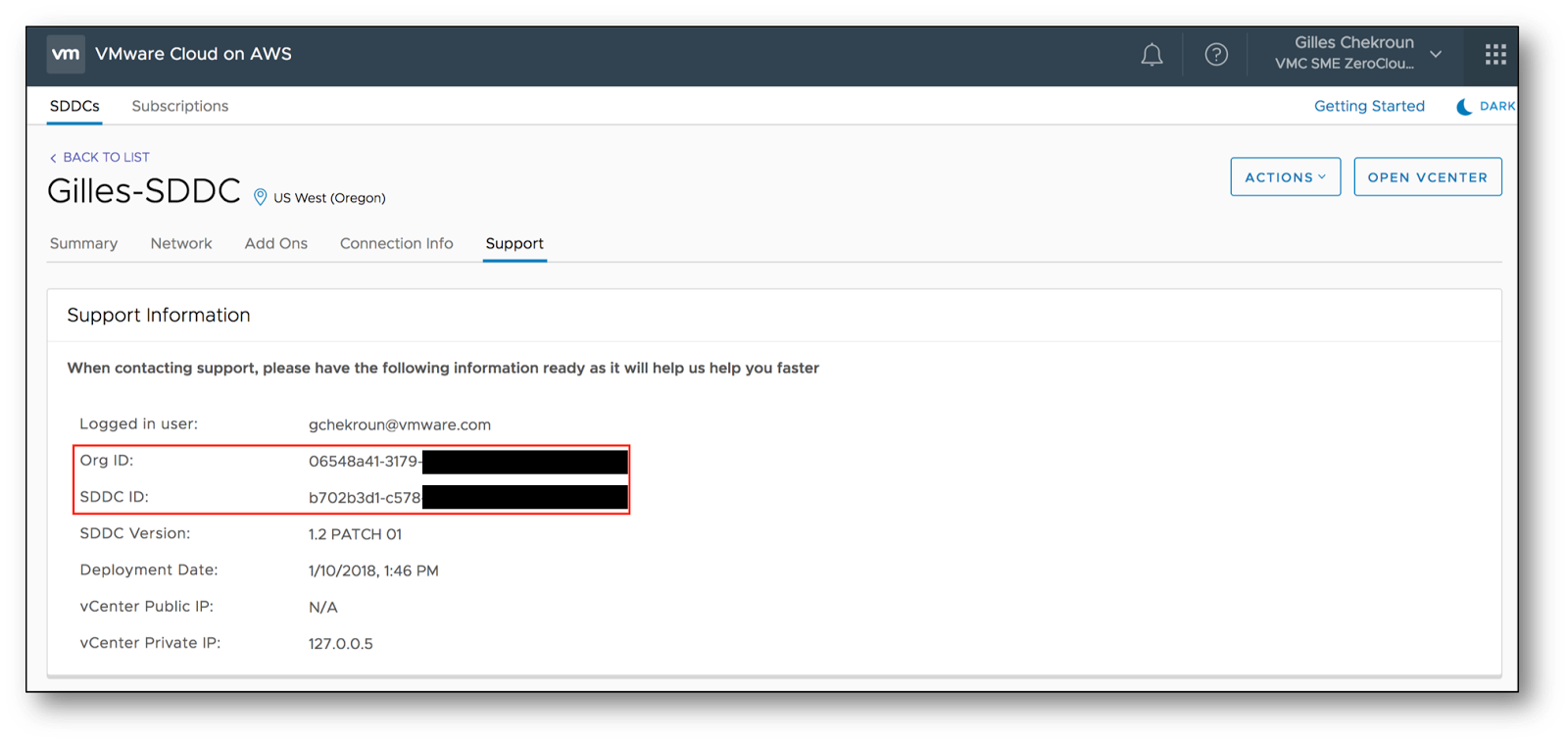
Task: Open the Network tab
Action: 181,243
